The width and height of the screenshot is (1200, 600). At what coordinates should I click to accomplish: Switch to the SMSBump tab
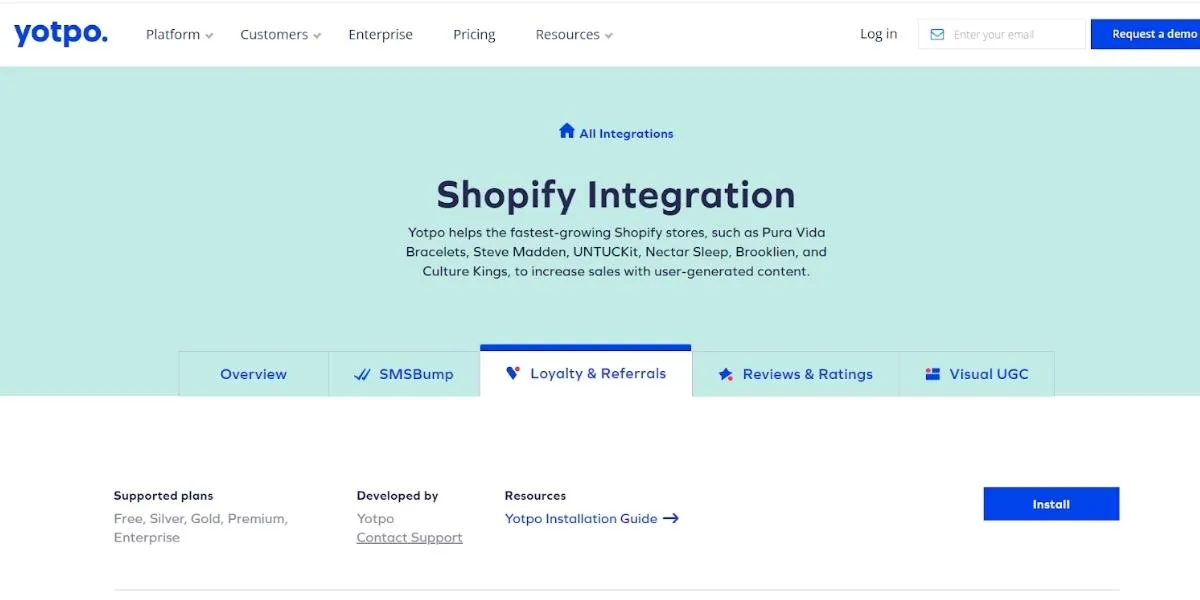click(404, 374)
